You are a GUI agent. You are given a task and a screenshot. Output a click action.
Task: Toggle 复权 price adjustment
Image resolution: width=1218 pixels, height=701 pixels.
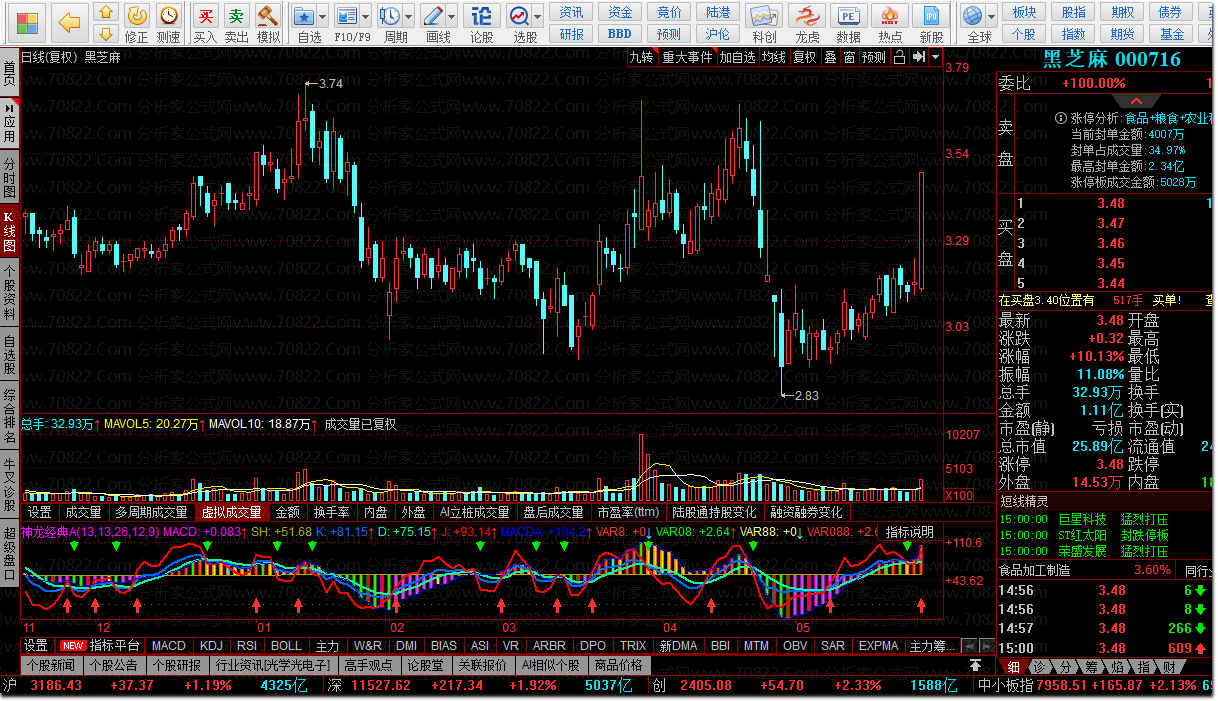pyautogui.click(x=804, y=57)
